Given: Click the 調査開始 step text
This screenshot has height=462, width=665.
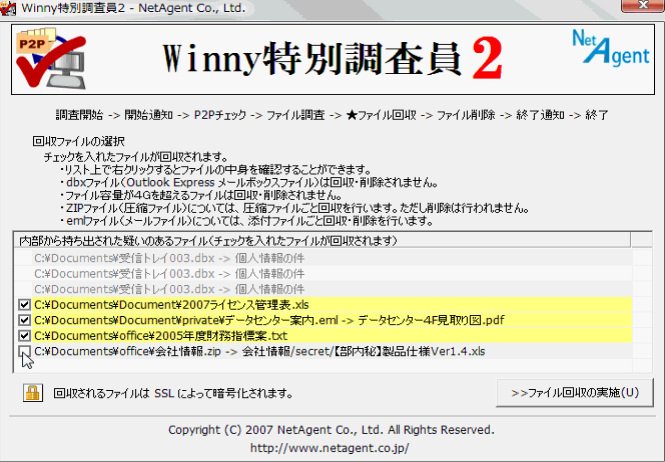Looking at the screenshot, I should point(79,115).
